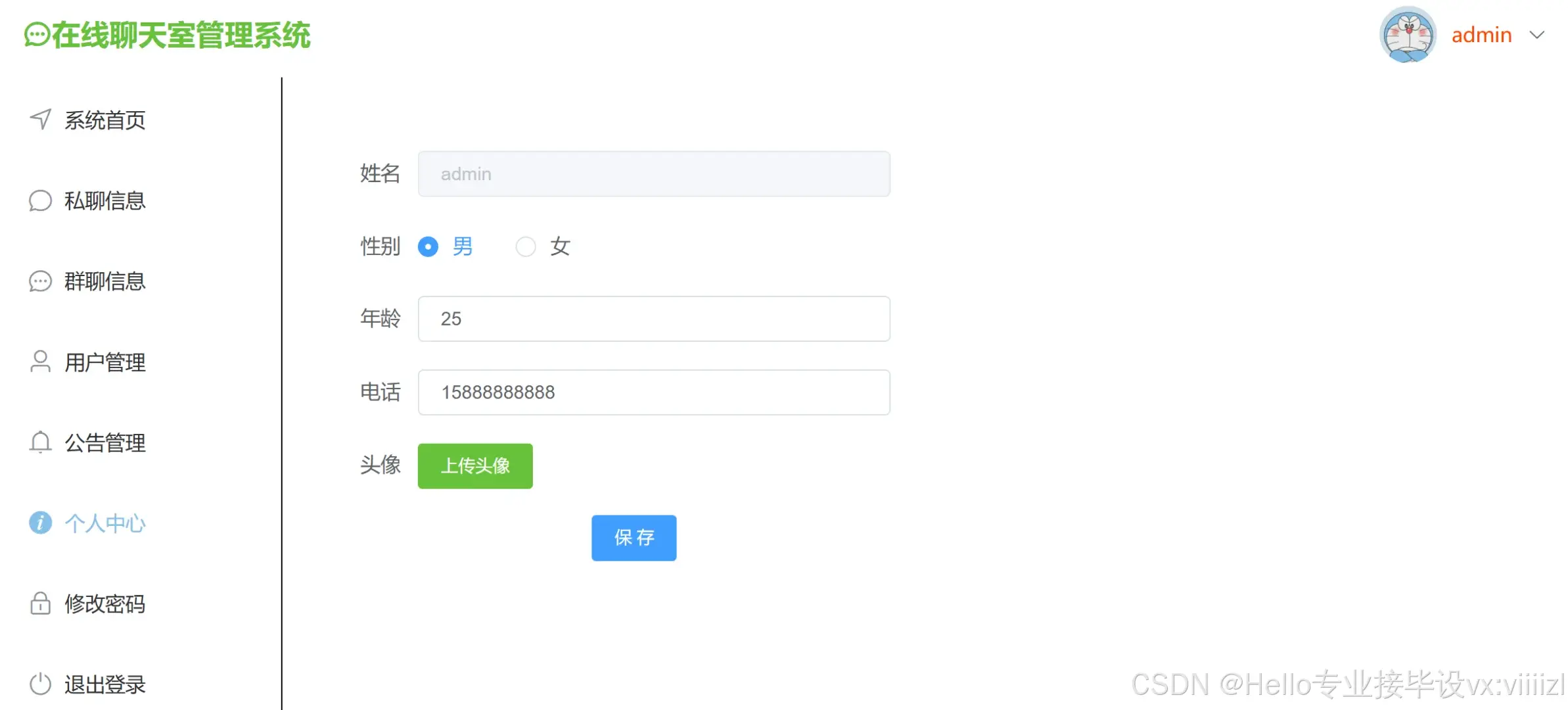Open the admin username menu
The image size is (1568, 710).
[x=1481, y=35]
